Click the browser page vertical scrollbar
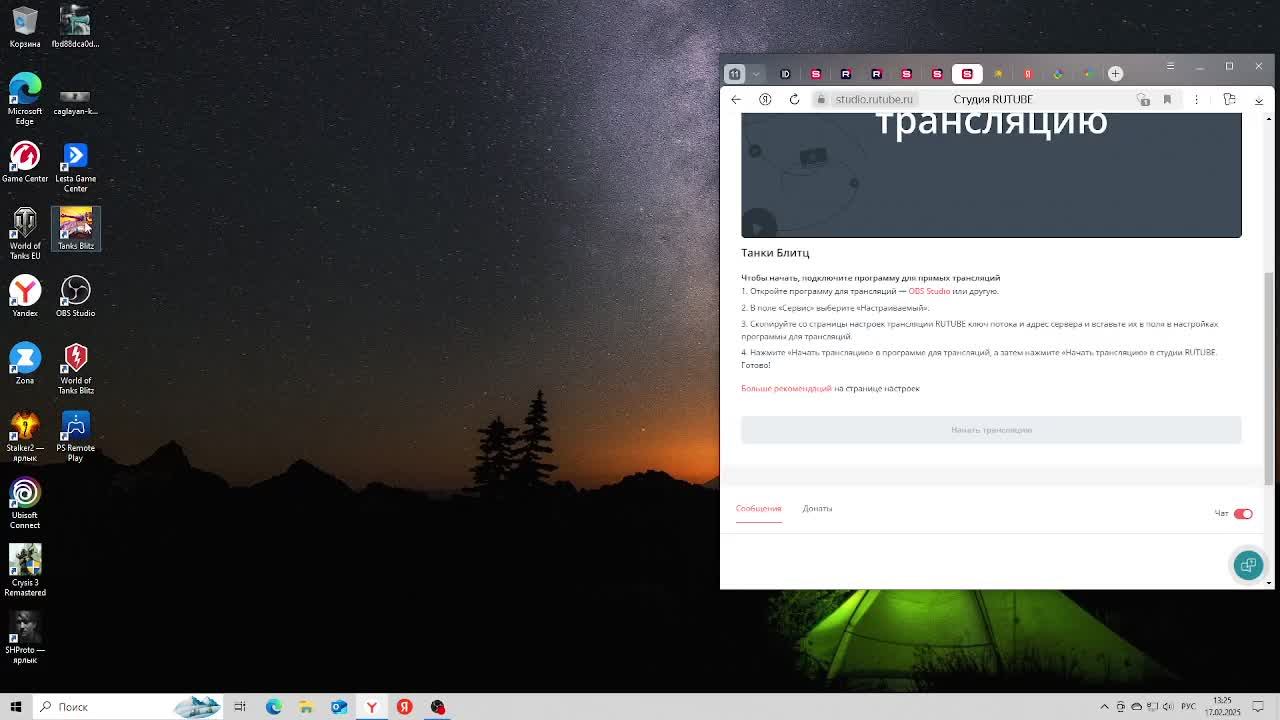The width and height of the screenshot is (1280, 720). [1270, 376]
